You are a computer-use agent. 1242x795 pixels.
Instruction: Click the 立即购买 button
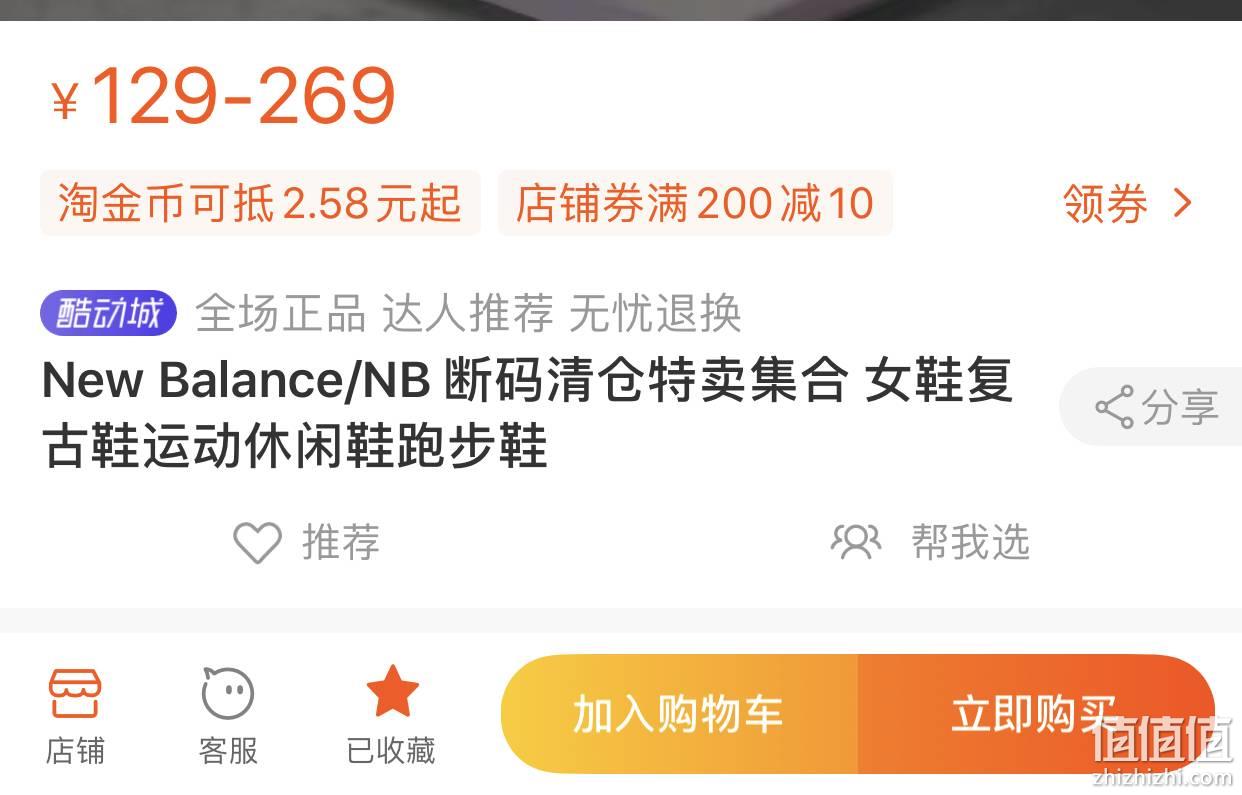tap(1036, 714)
